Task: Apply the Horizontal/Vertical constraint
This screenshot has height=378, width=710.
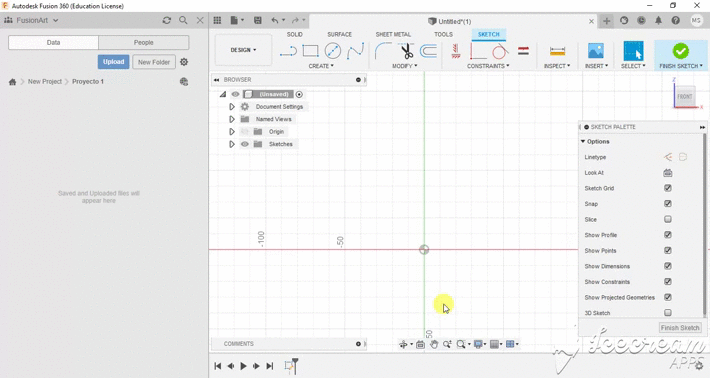Action: (456, 51)
